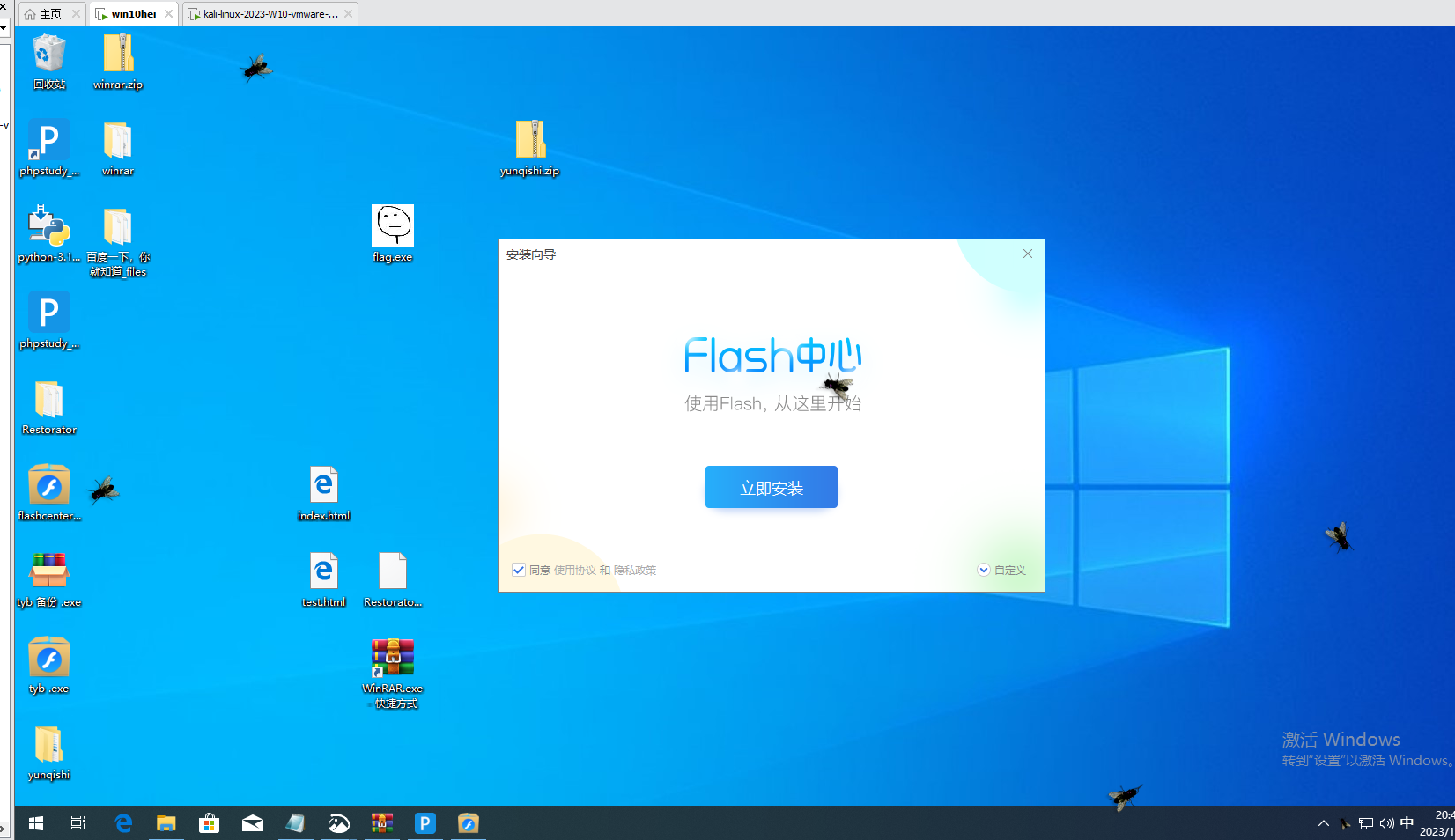Switch to the win10hei tab

click(x=133, y=14)
